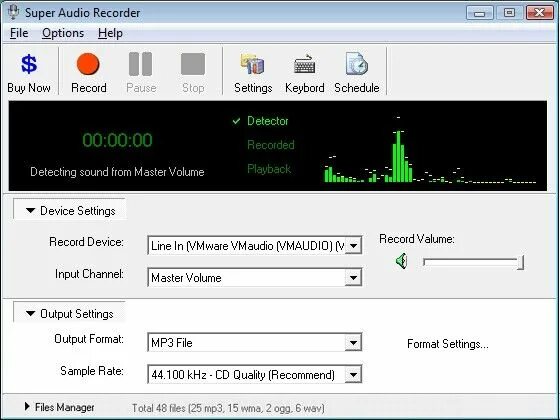The width and height of the screenshot is (560, 420).
Task: Open Settings from the toolbar
Action: pyautogui.click(x=253, y=73)
